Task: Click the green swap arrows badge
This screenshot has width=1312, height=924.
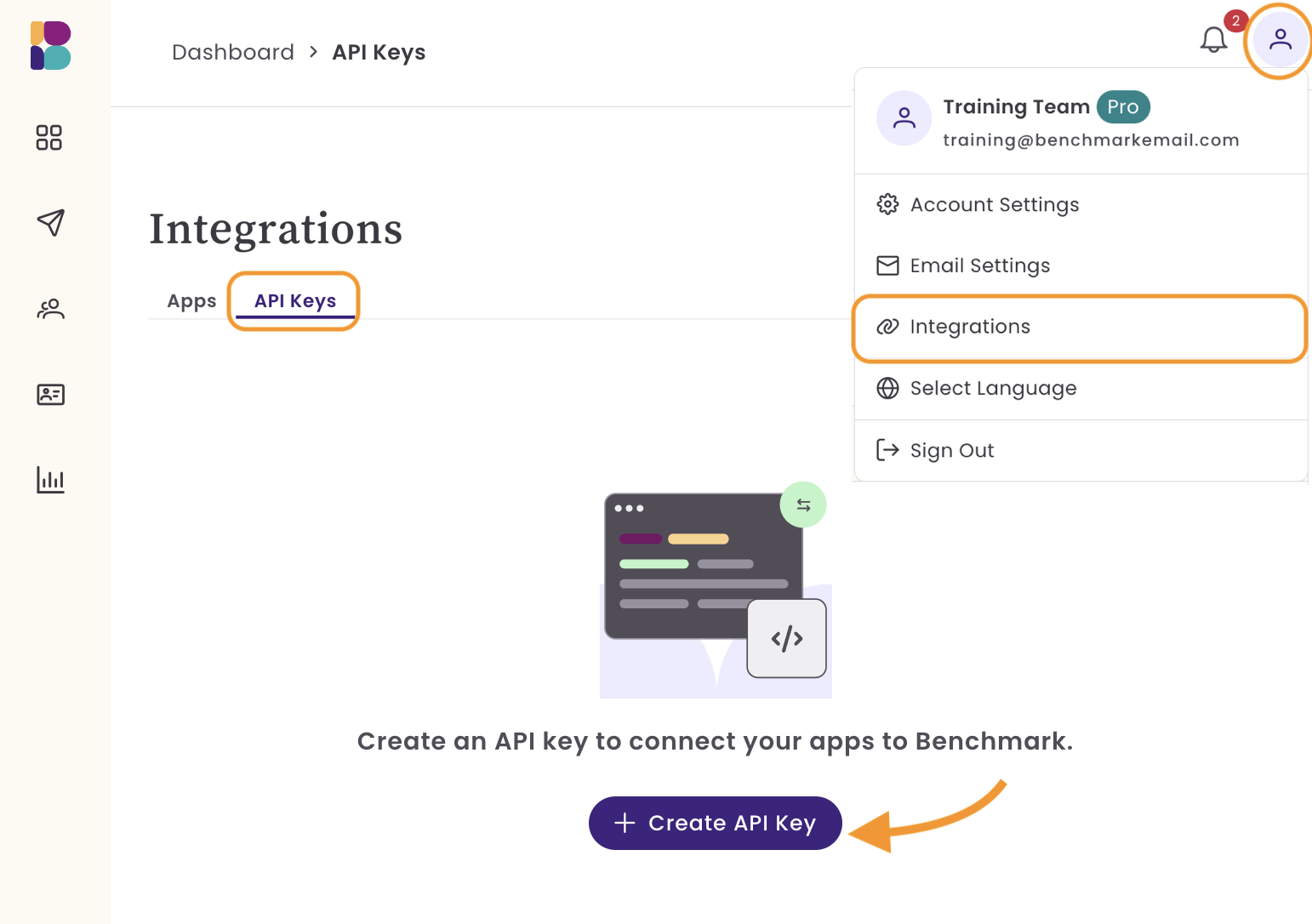Action: coord(803,505)
